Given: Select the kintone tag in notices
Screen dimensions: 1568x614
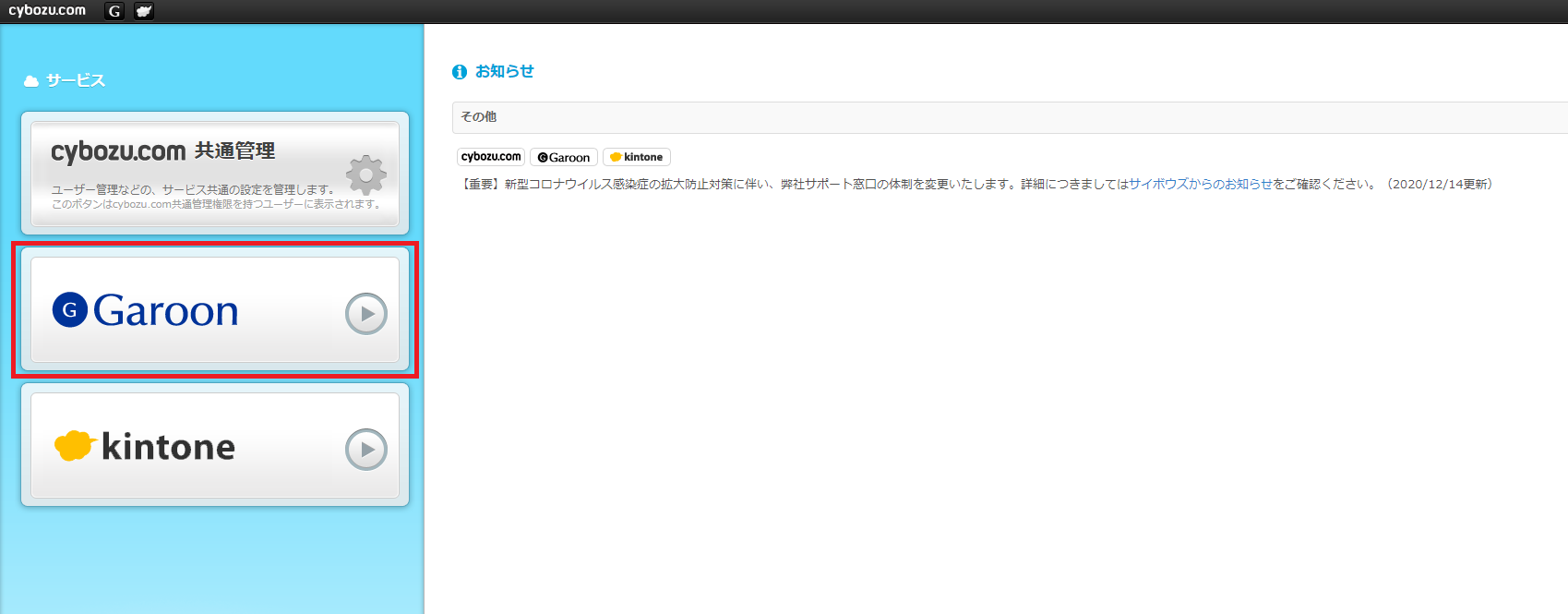Looking at the screenshot, I should [x=637, y=157].
